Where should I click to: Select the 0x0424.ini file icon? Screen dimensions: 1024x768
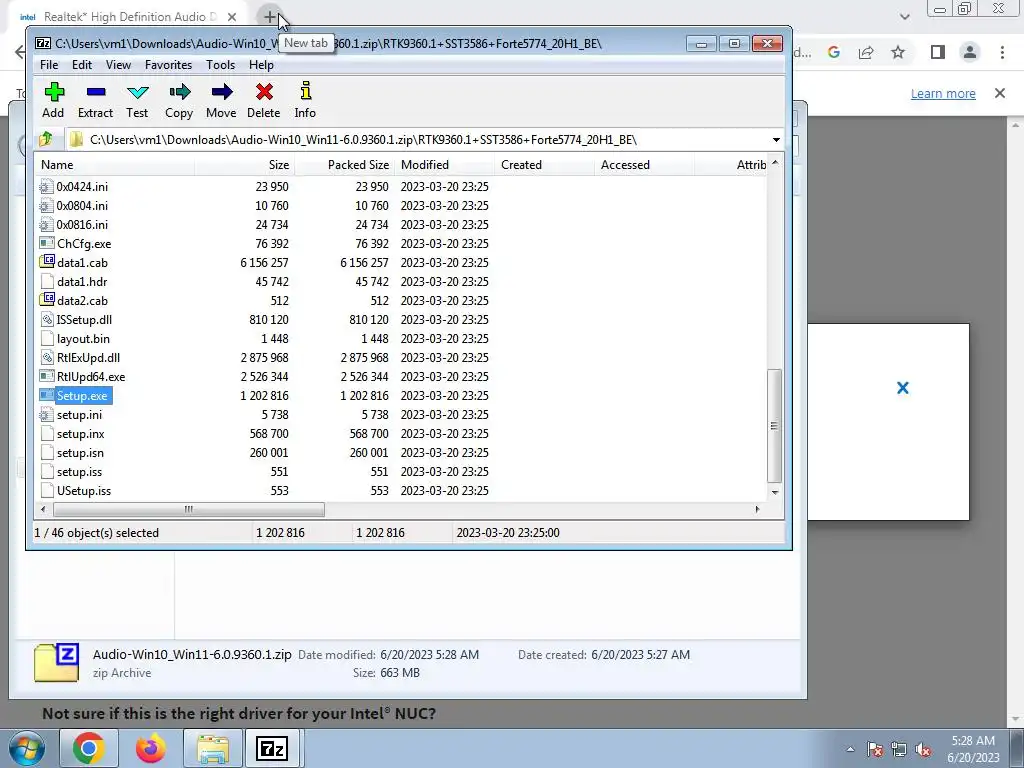tap(46, 187)
